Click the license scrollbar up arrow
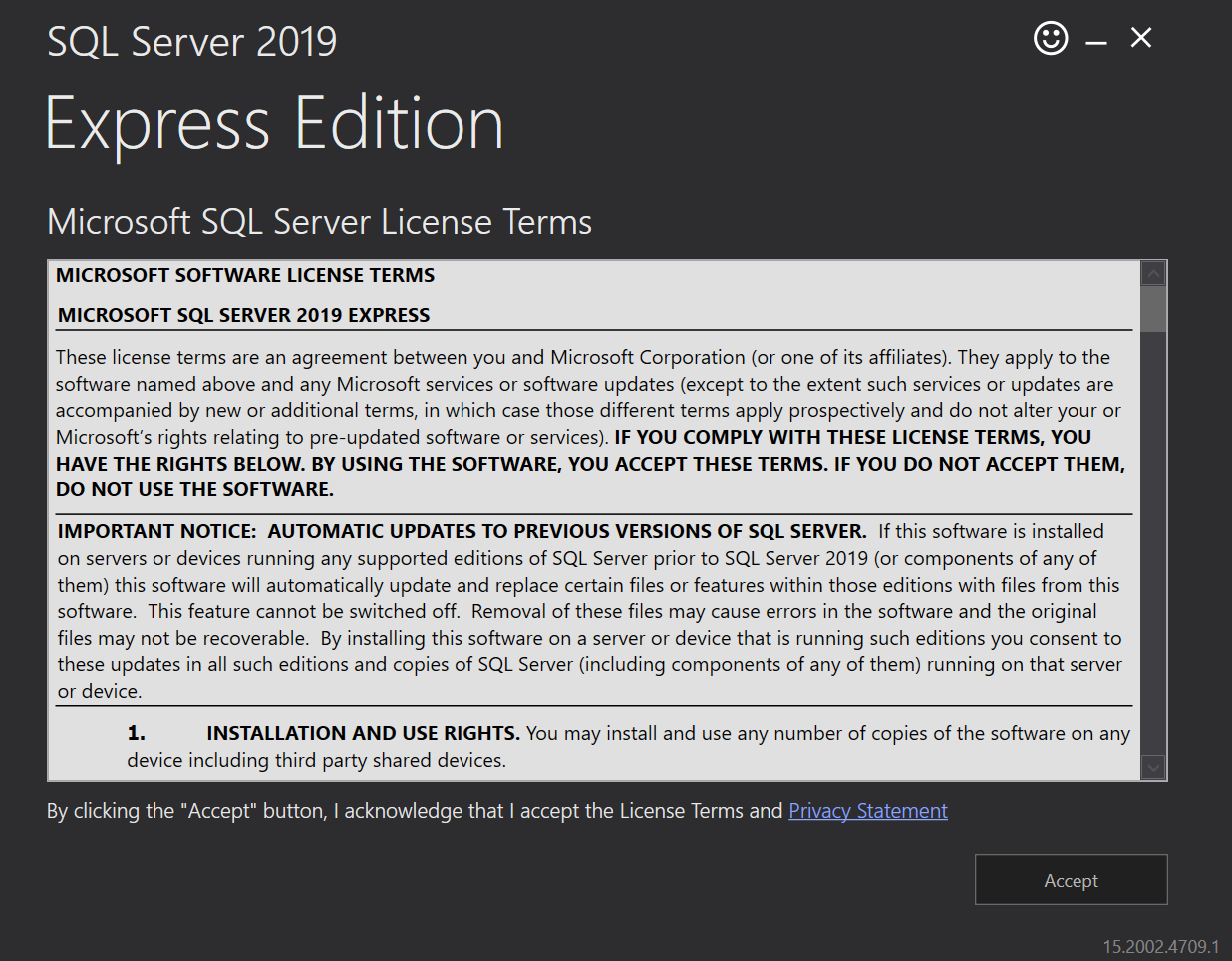 coord(1153,273)
